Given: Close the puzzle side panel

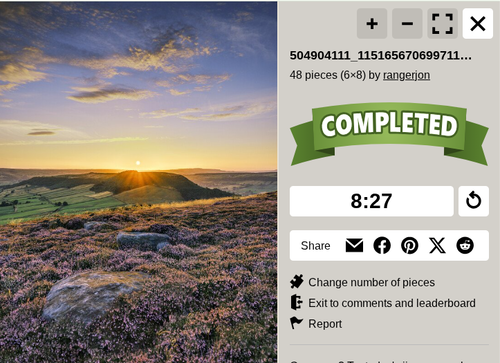Looking at the screenshot, I should [x=478, y=24].
